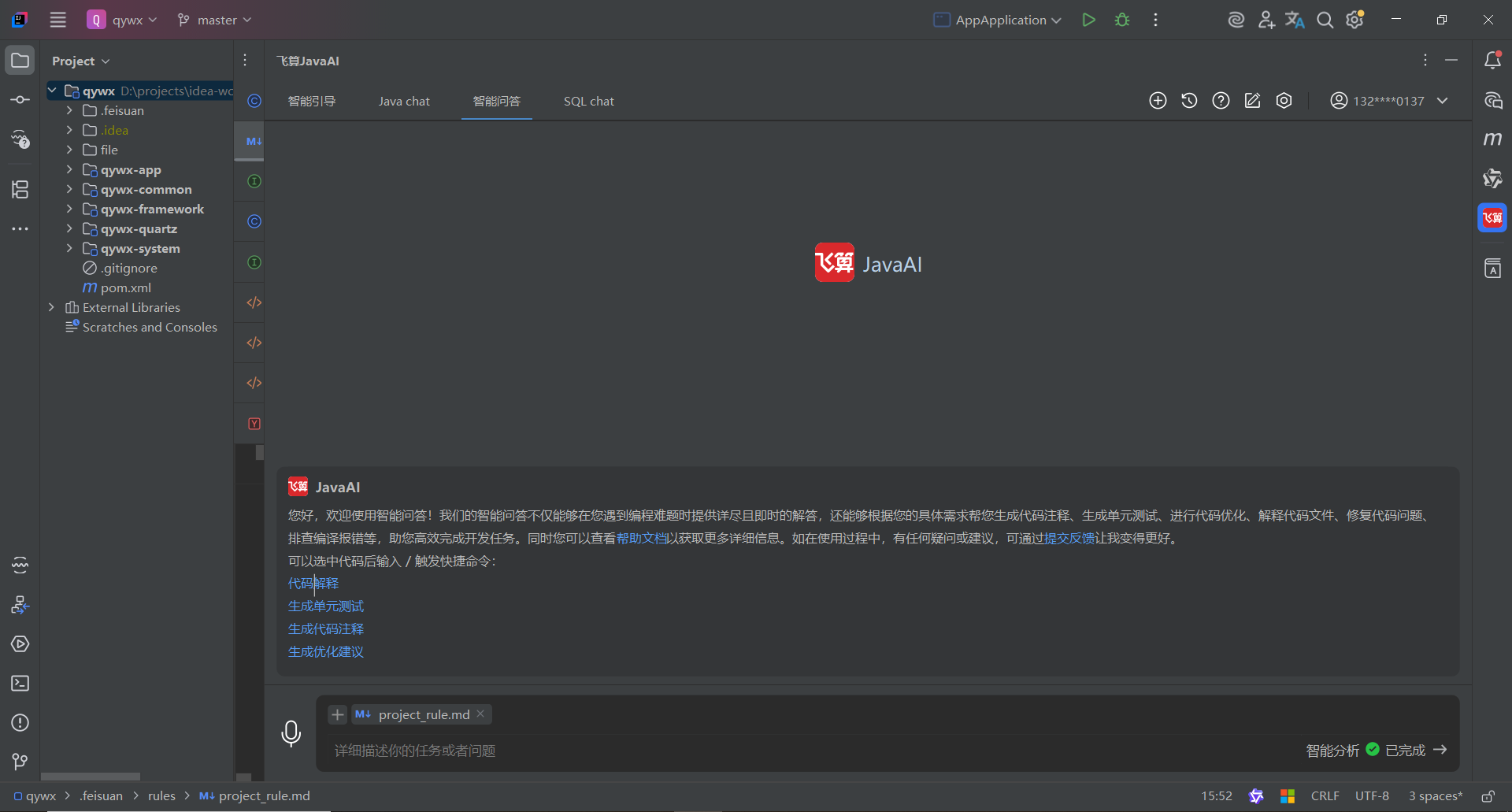Open JavaAI panel options menu
Viewport: 1512px width, 812px height.
pyautogui.click(x=1425, y=61)
